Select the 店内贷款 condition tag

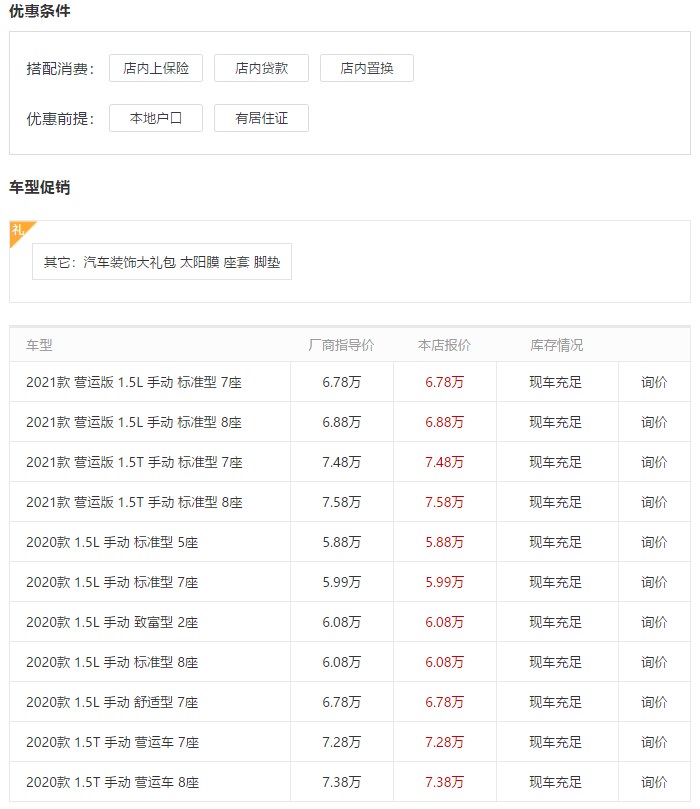(262, 68)
